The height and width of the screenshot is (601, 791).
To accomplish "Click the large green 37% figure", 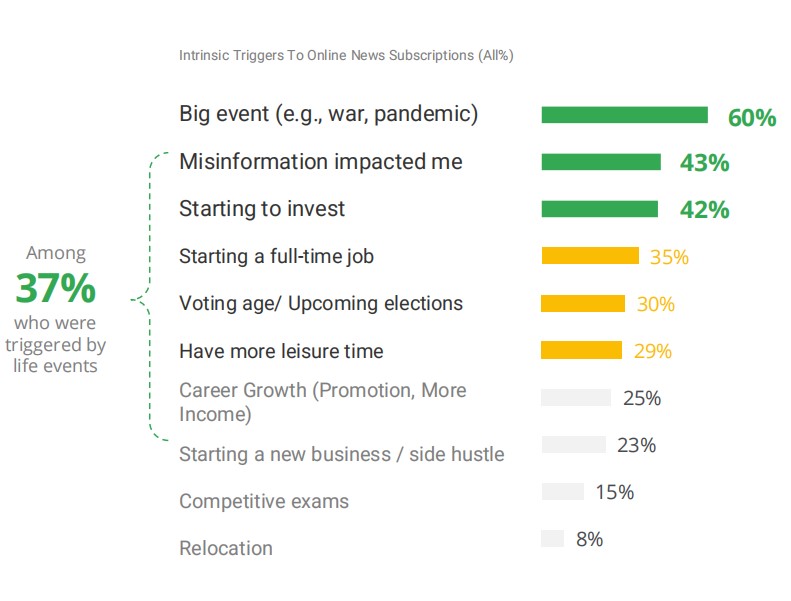I will [56, 288].
